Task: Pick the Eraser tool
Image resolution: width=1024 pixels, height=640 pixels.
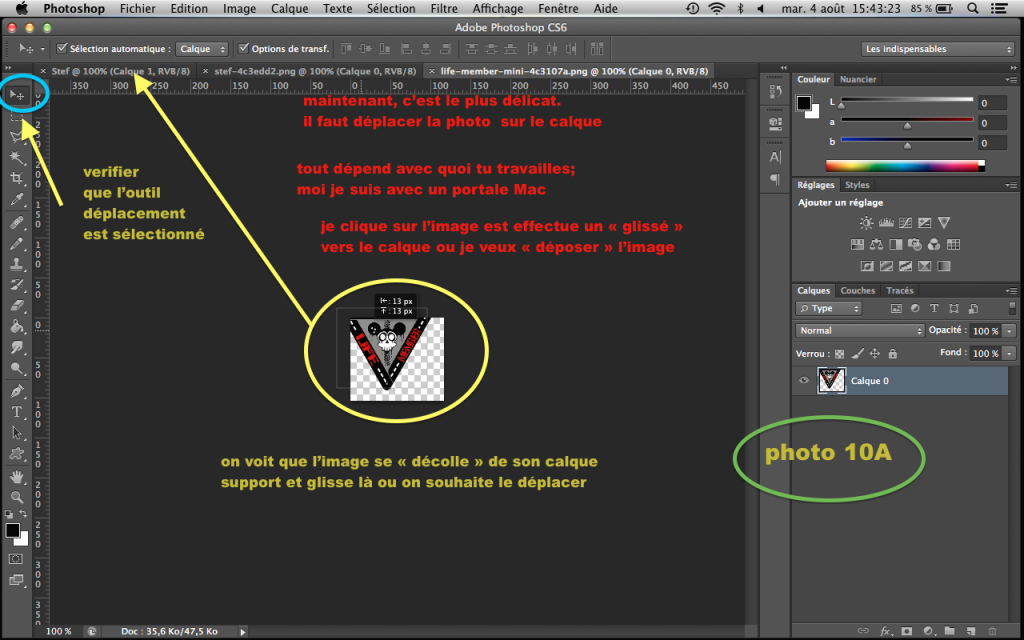Action: pyautogui.click(x=17, y=306)
